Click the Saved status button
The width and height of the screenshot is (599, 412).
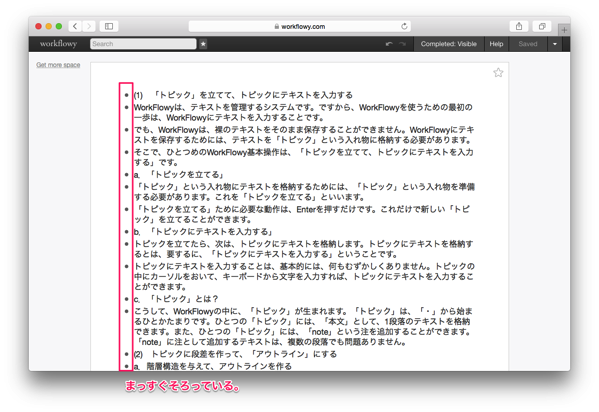coord(528,44)
